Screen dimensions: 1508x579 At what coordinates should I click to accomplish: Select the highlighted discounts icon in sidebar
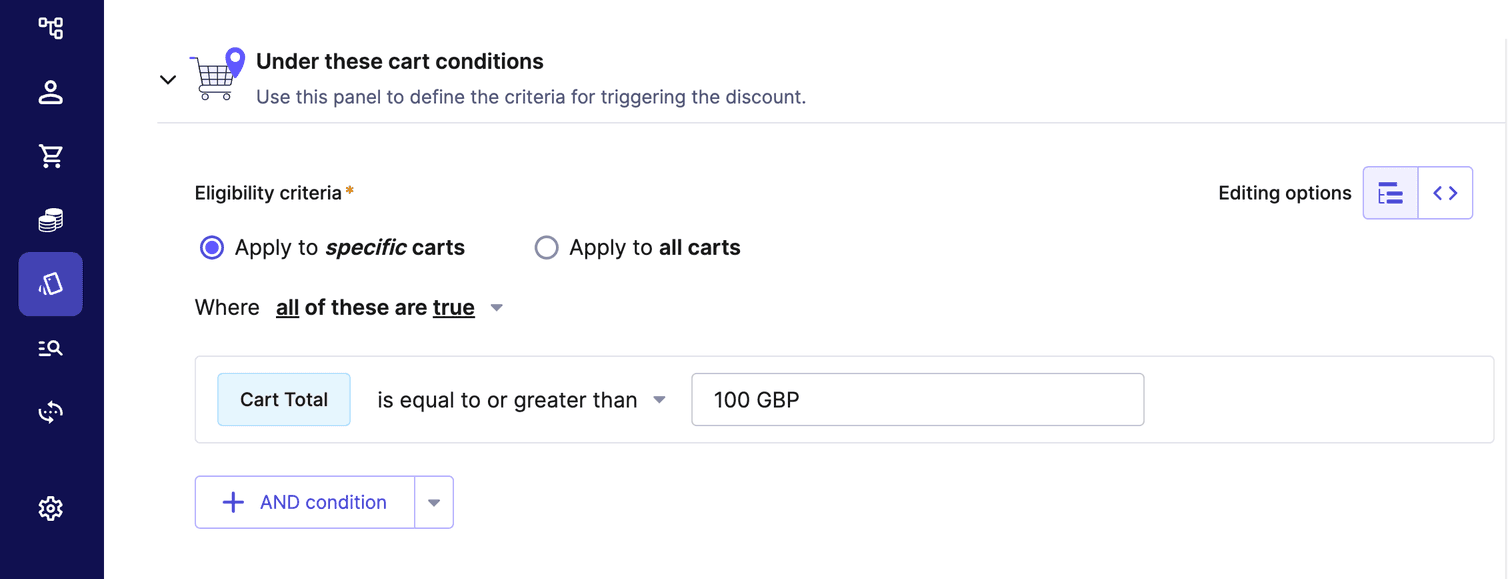(50, 284)
